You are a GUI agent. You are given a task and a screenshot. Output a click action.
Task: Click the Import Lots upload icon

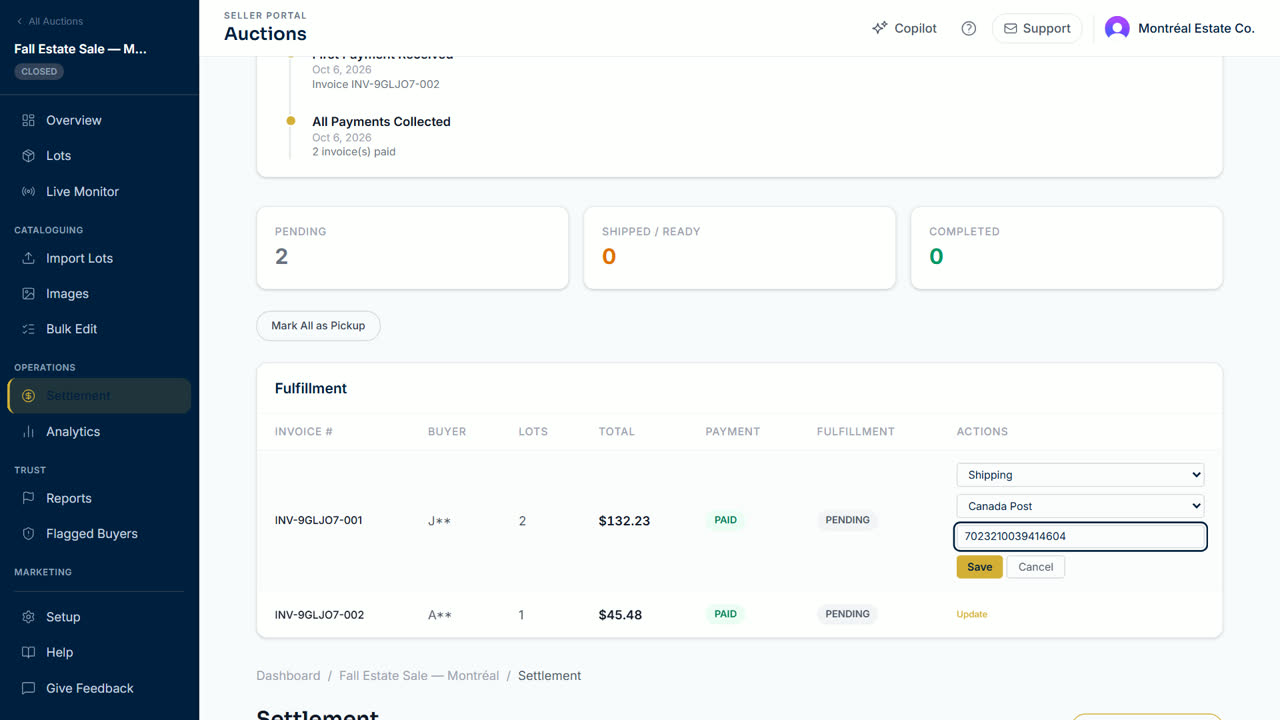point(28,258)
